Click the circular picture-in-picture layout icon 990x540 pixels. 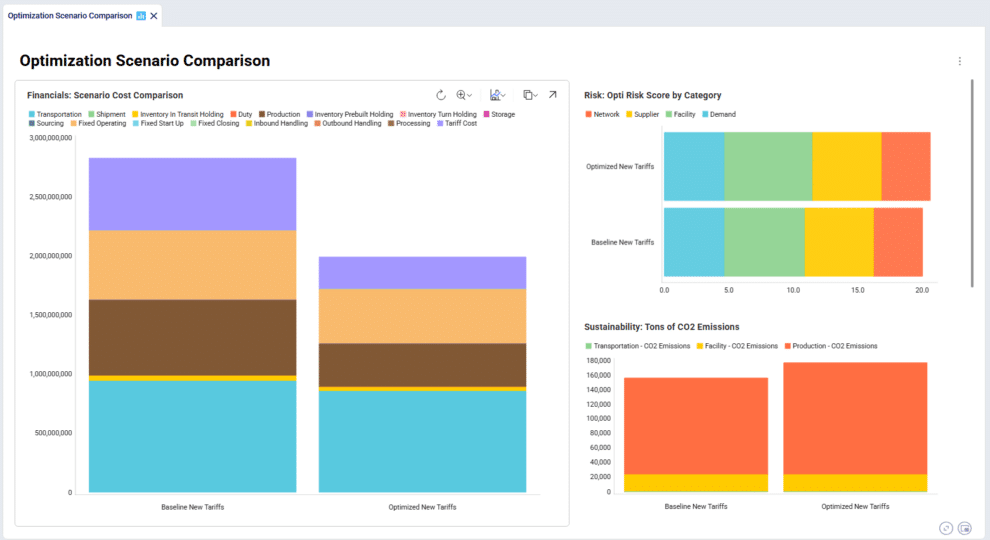pyautogui.click(x=964, y=528)
